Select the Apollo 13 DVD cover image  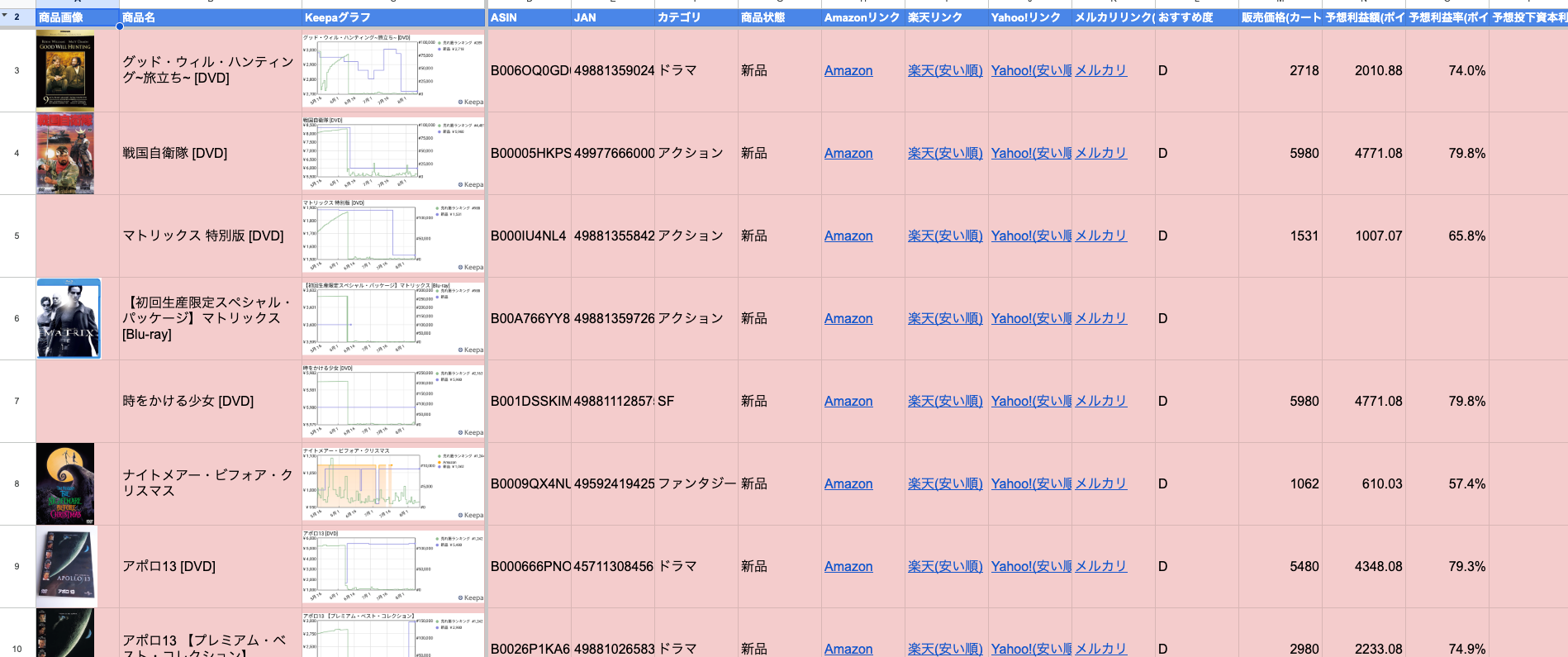coord(67,566)
